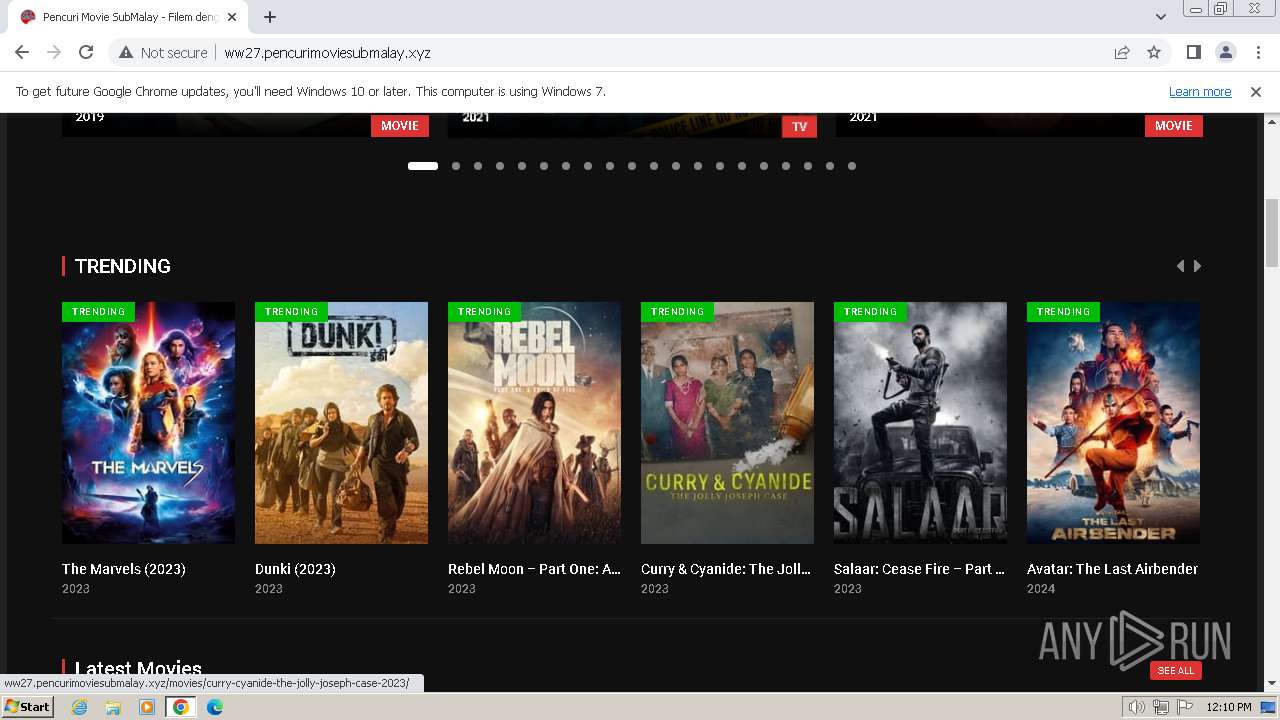Viewport: 1280px width, 720px height.
Task: Open a new tab with plus button
Action: pos(270,17)
